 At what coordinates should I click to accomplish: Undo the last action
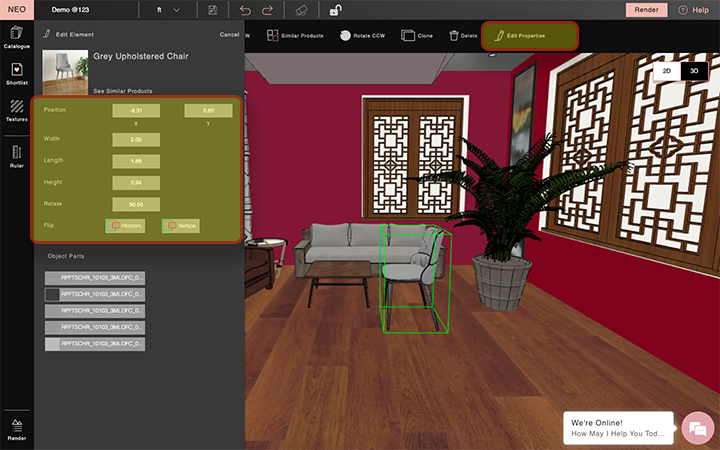[x=246, y=10]
